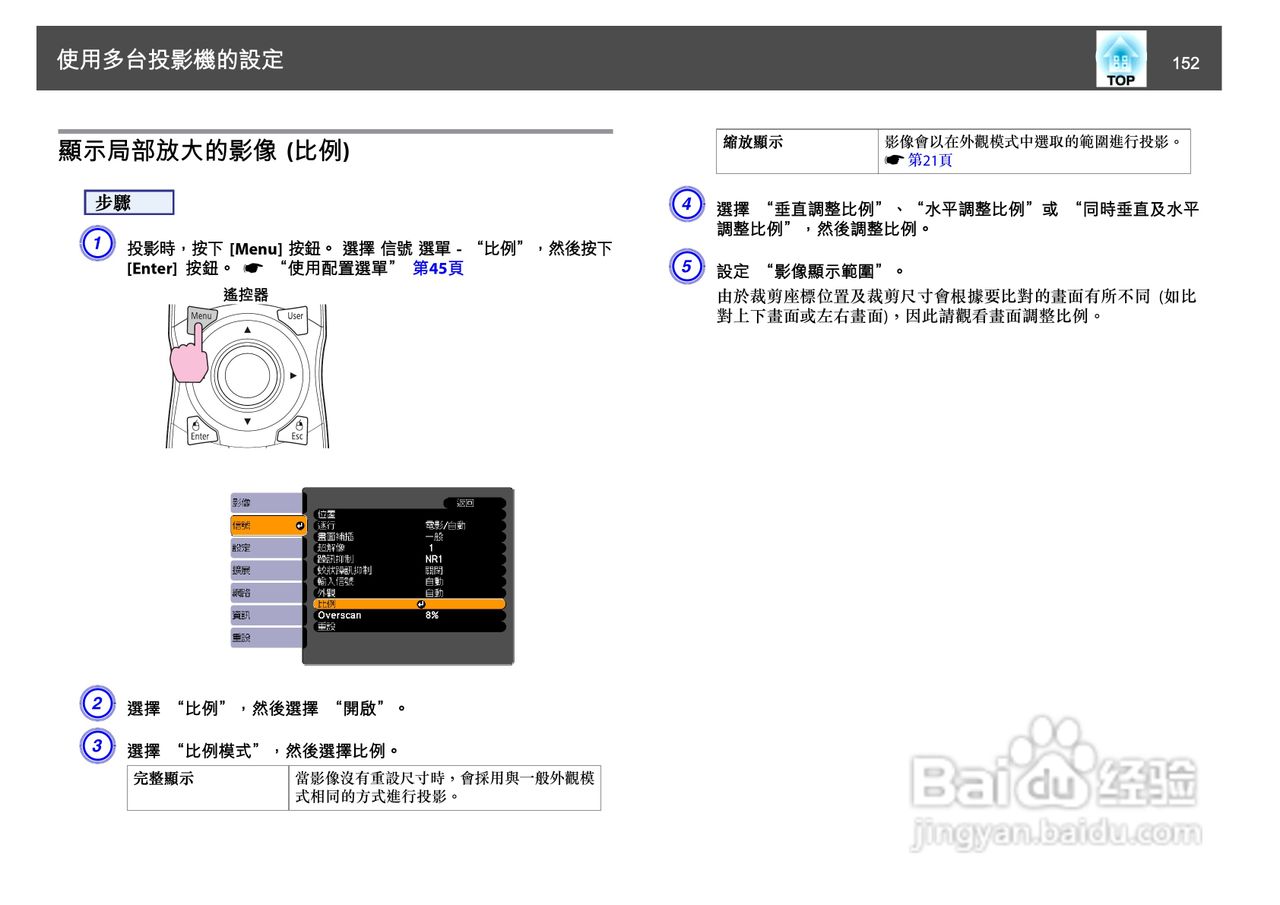This screenshot has height=905, width=1280.
Task: Select the 重設 tab at the bottom
Action: coord(248,635)
